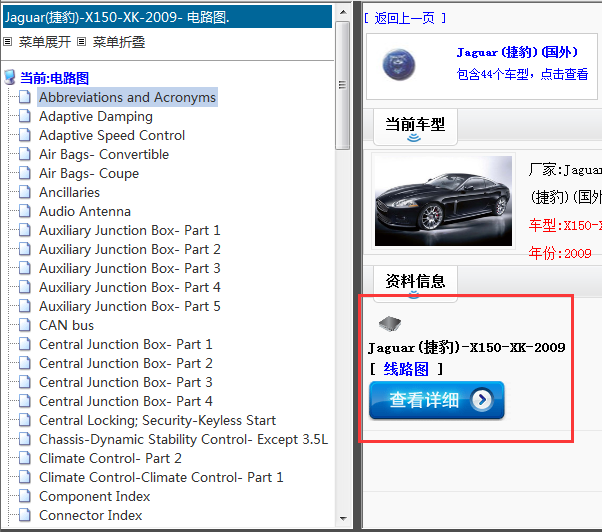The width and height of the screenshot is (602, 532).
Task: Open Chassis-Dynamic Stability Control- Except 3.5L
Action: click(x=184, y=439)
